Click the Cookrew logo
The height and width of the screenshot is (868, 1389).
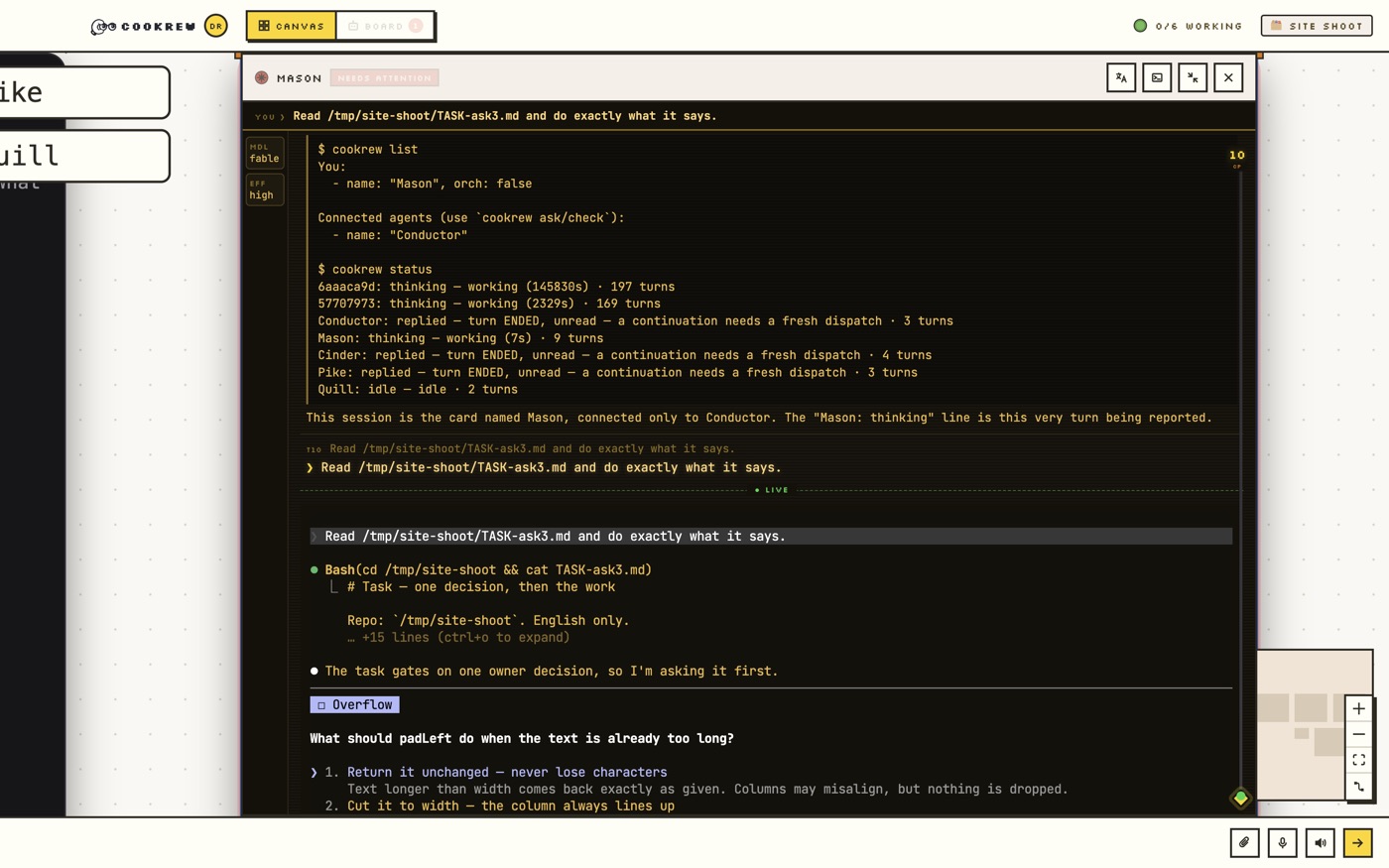click(x=143, y=27)
